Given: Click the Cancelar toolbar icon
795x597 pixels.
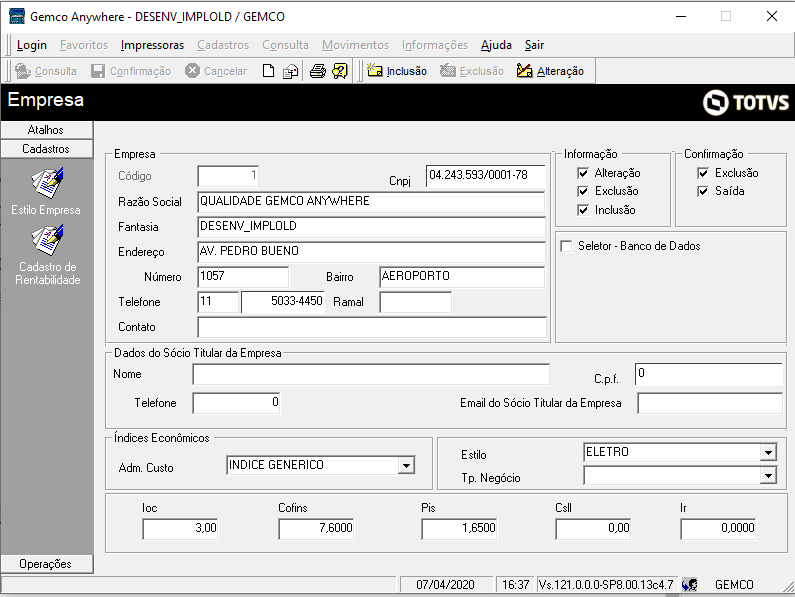Looking at the screenshot, I should [192, 71].
